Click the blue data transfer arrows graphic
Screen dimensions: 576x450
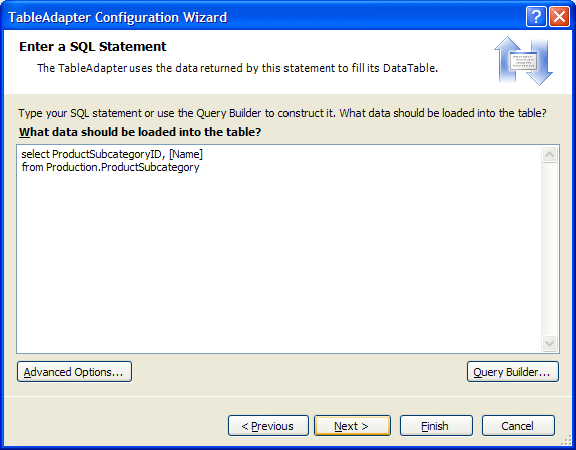(523, 61)
